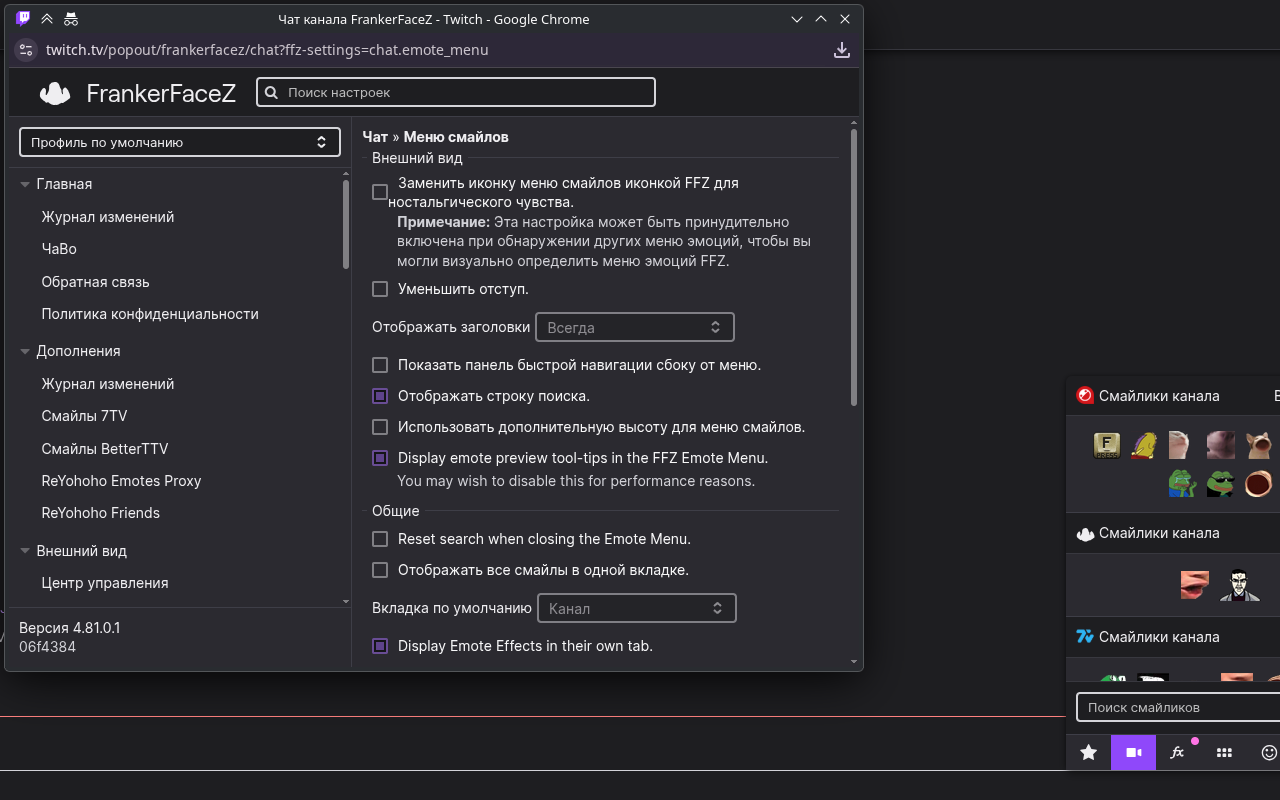Viewport: 1280px width, 800px height.
Task: Click the 'Чат' breadcrumb link
Action: (x=375, y=137)
